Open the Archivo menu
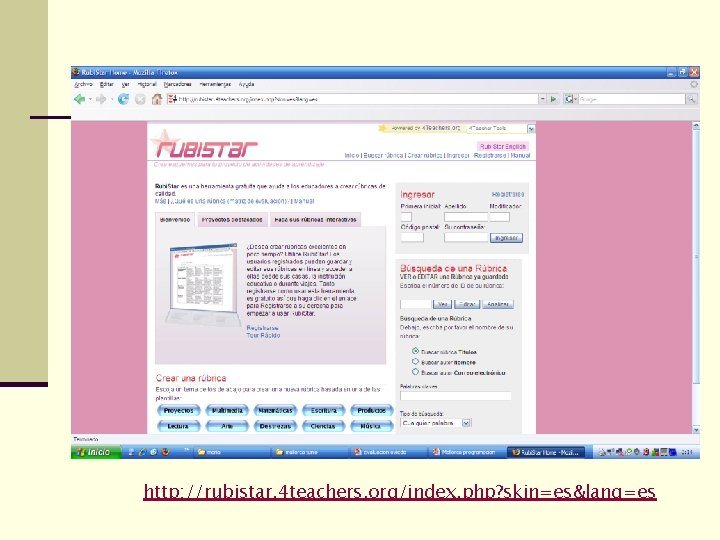Image resolution: width=720 pixels, height=540 pixels. click(83, 84)
